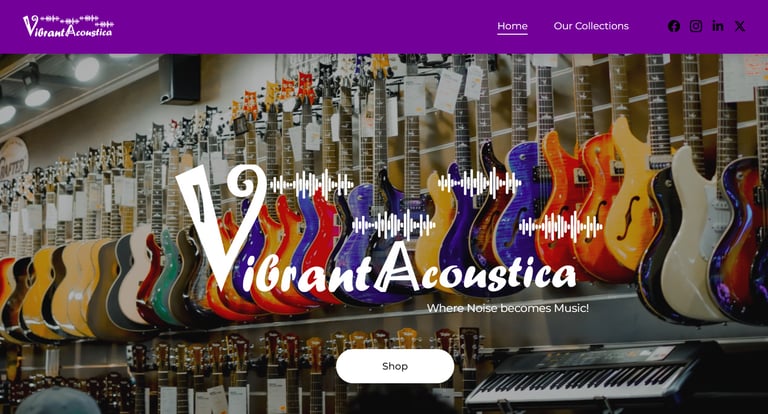This screenshot has width=768, height=414.
Task: Click the waveform above 'tica' in hero logo
Action: [x=561, y=227]
